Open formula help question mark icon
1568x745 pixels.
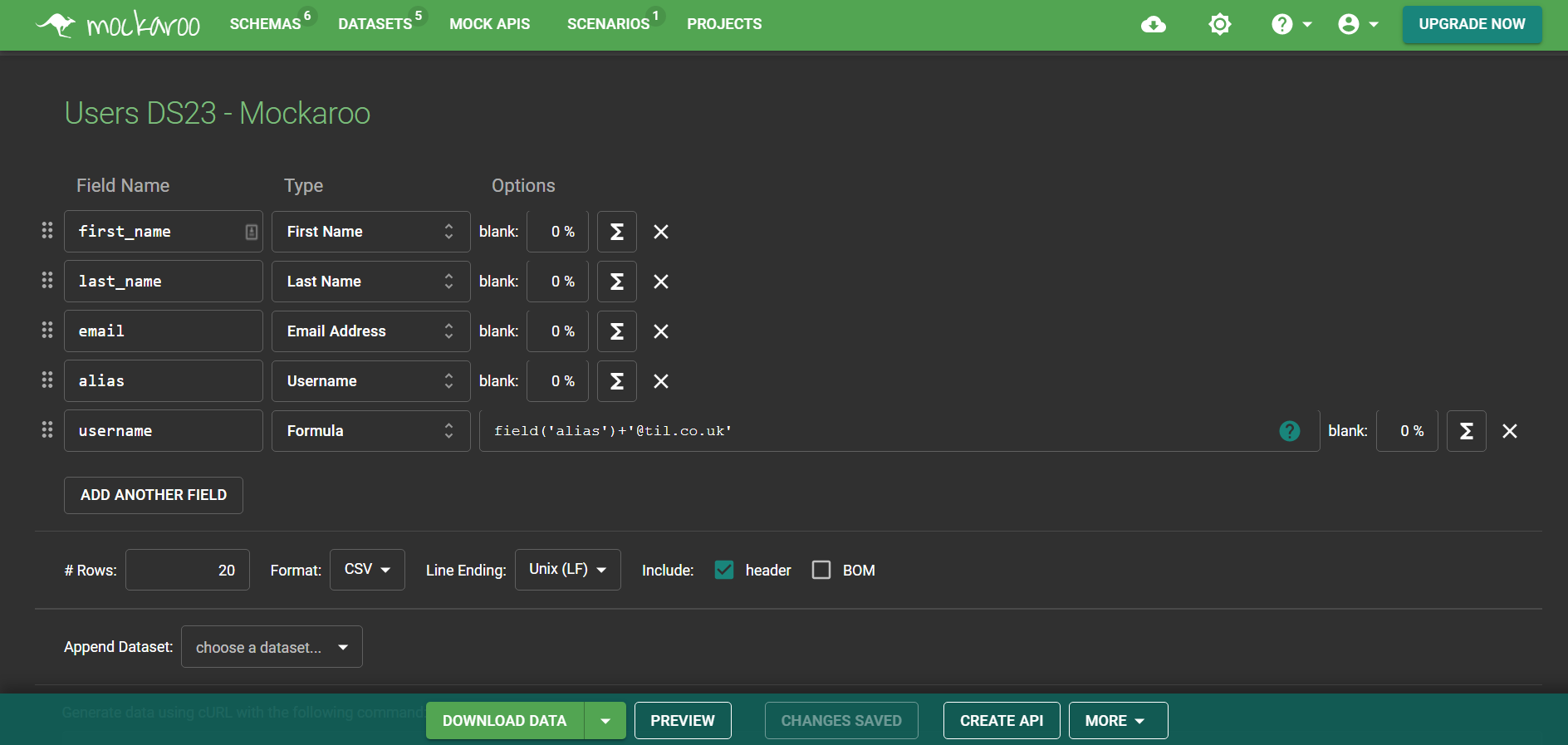(x=1290, y=431)
